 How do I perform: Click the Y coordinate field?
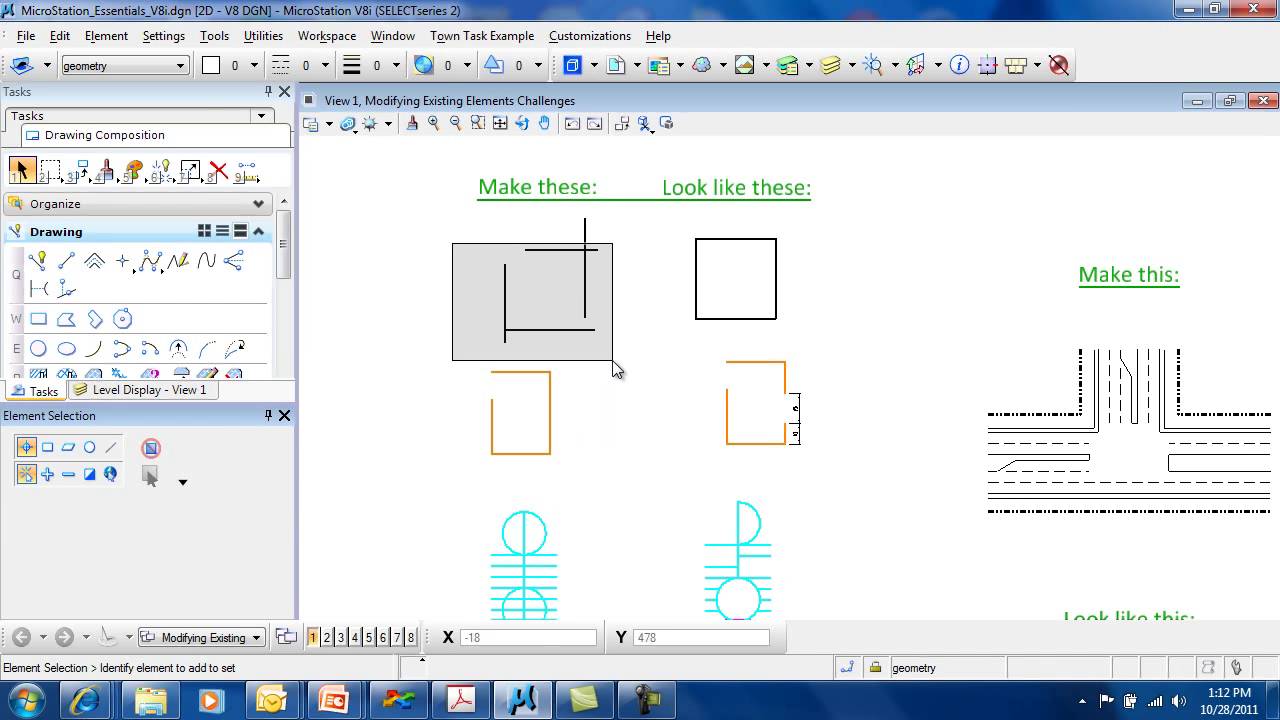pyautogui.click(x=701, y=637)
